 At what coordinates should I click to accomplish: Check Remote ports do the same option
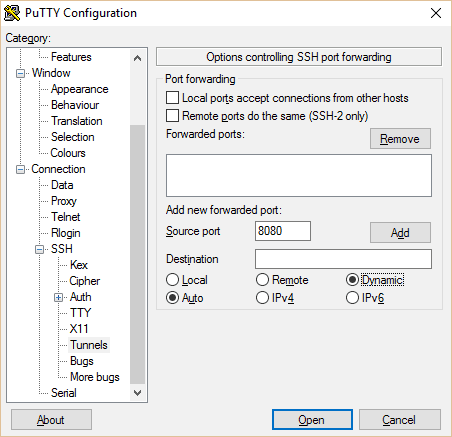point(172,116)
